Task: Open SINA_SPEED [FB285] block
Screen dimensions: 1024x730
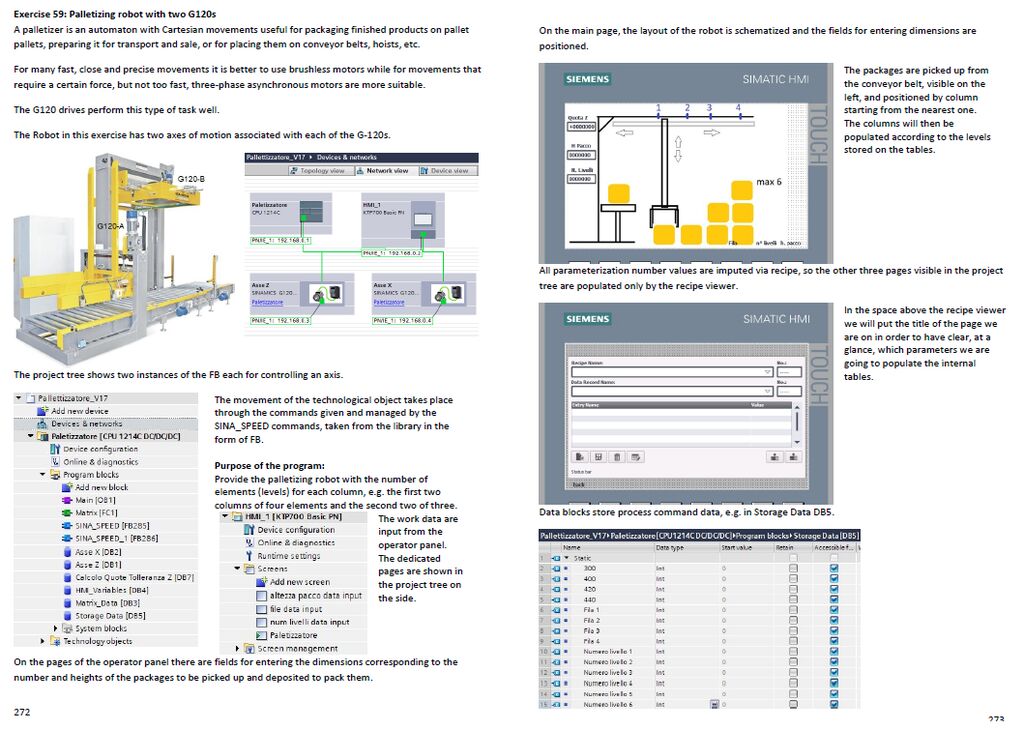Action: tap(111, 526)
